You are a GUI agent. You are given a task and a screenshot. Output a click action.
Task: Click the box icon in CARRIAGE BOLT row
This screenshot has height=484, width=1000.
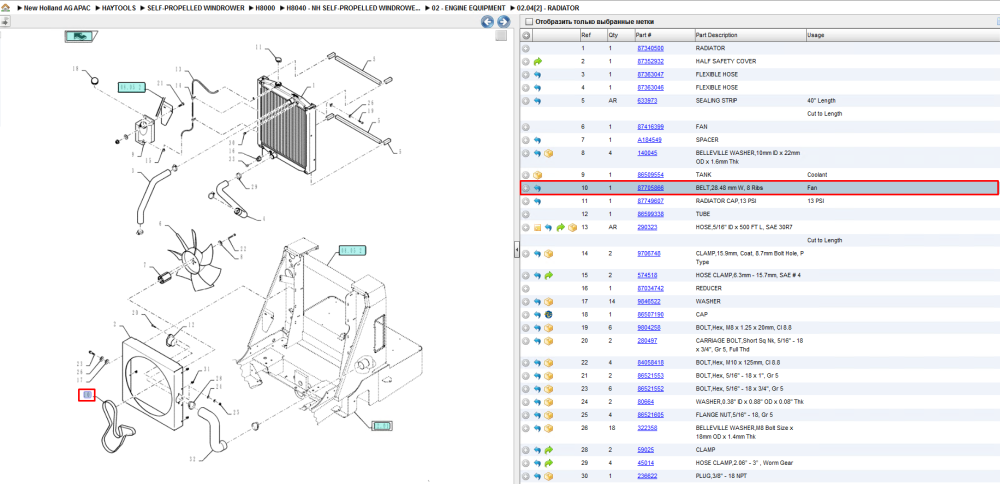[548, 341]
